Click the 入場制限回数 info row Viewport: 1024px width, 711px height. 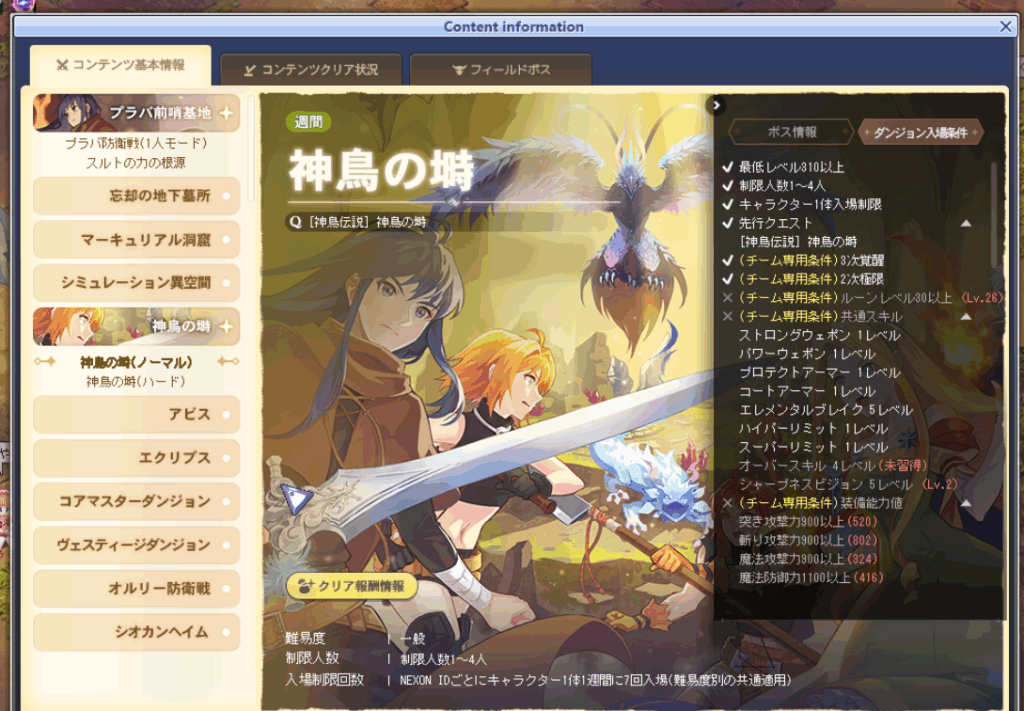[538, 680]
